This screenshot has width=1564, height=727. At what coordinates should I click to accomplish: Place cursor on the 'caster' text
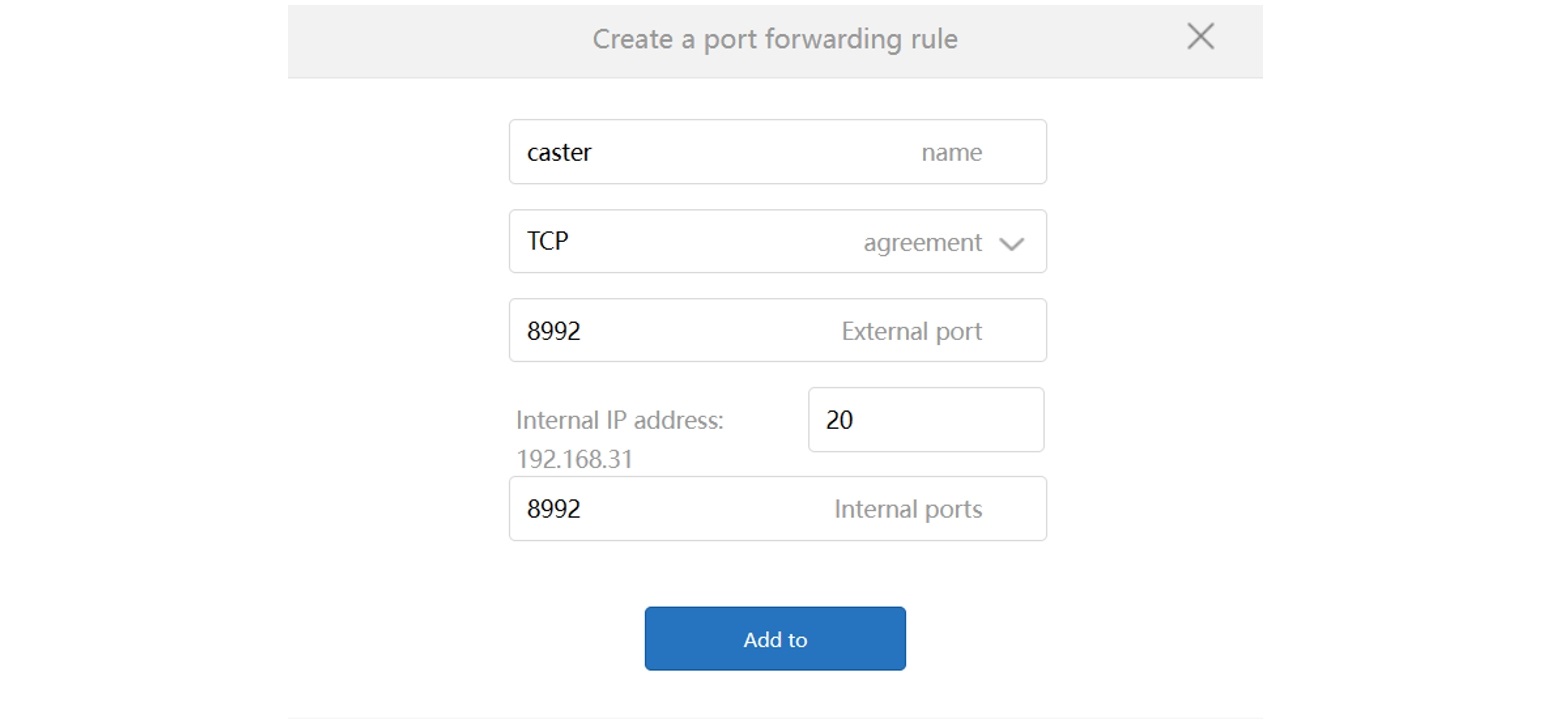tap(559, 152)
